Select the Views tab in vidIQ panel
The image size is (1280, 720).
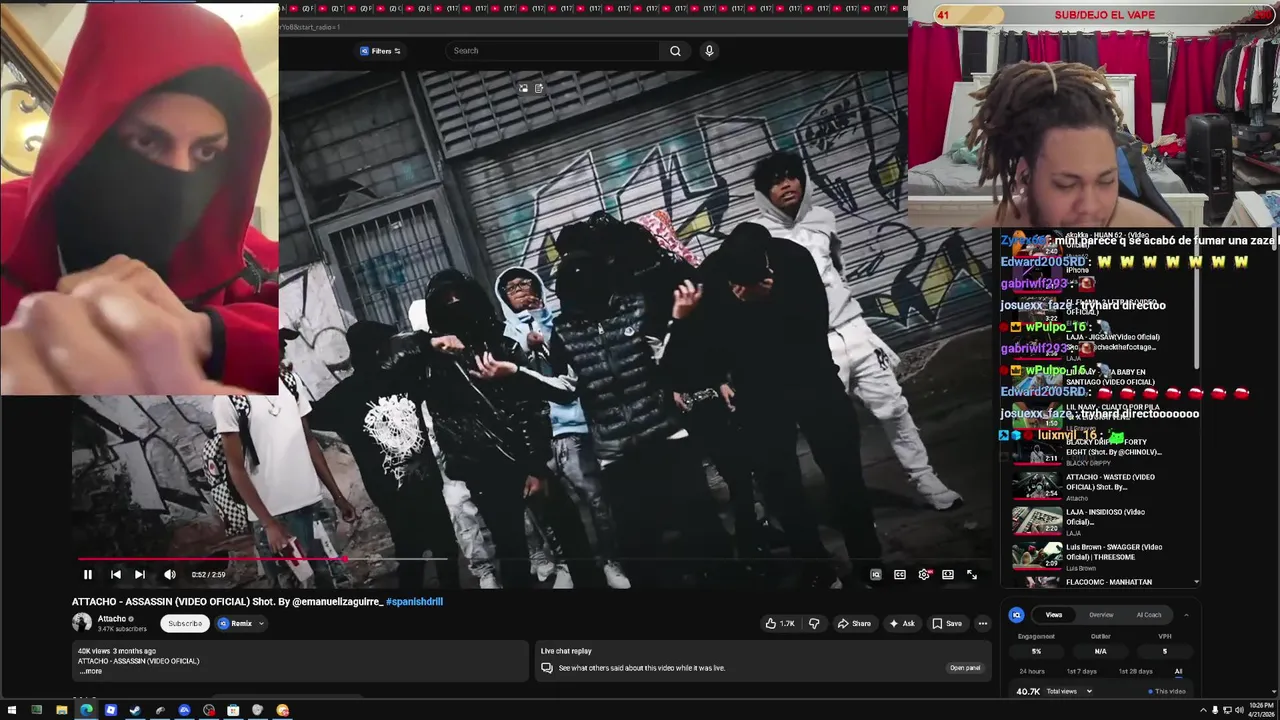click(1054, 615)
